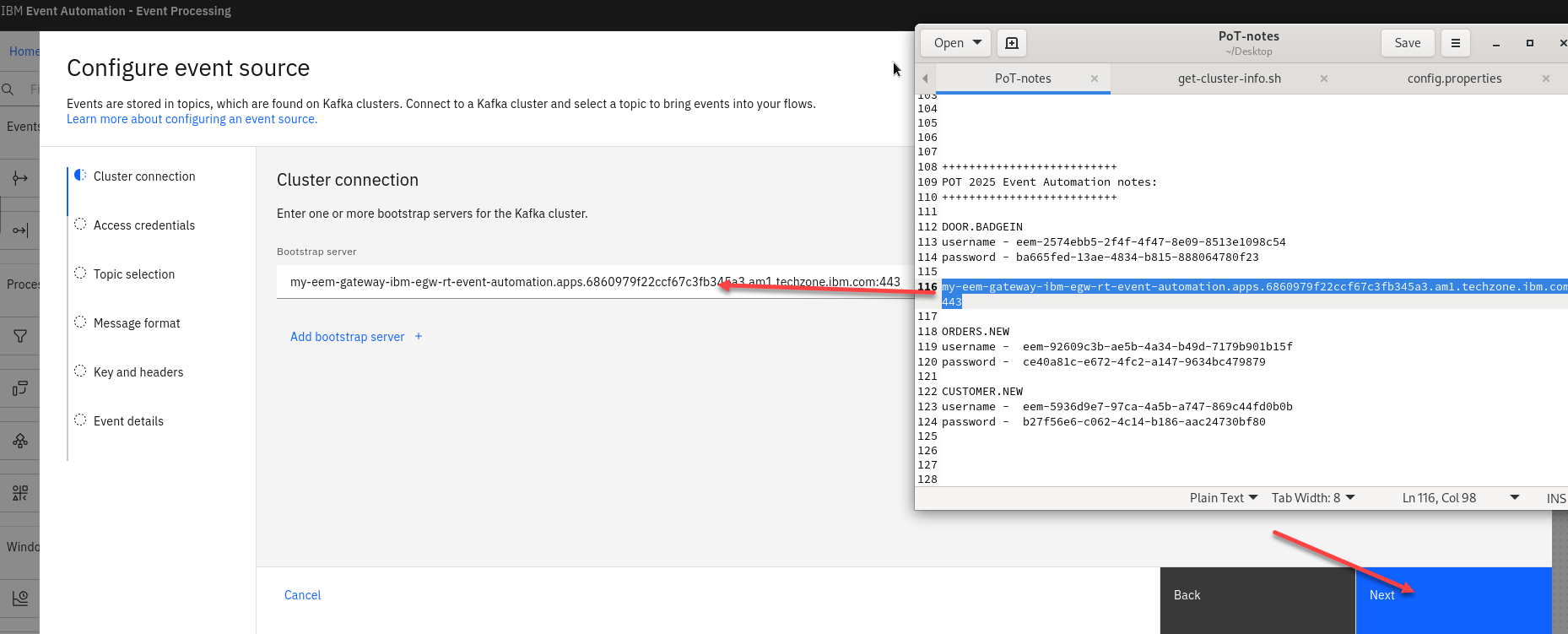Screen dimensions: 1568x634
Task: Open the Tab Width dropdown
Action: [1312, 498]
